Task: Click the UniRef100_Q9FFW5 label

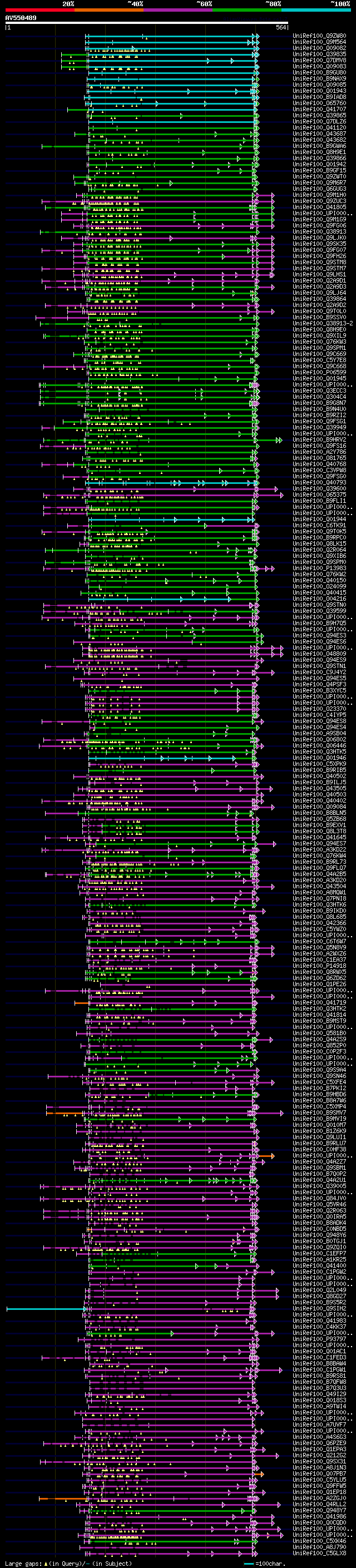Action: click(x=319, y=1486)
